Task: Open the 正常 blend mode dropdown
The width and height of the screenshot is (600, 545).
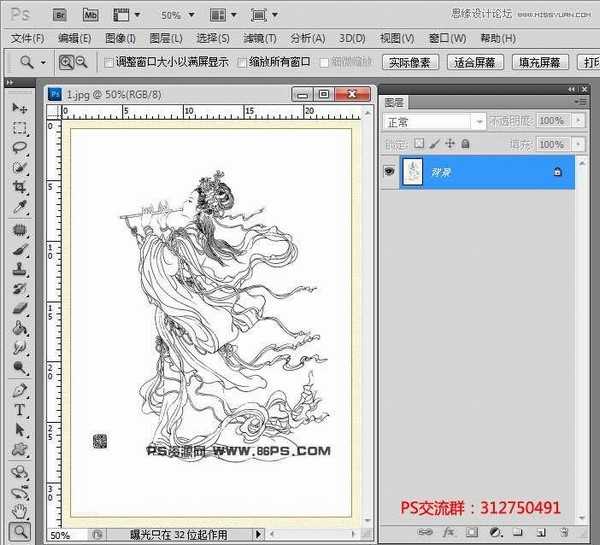Action: pos(434,120)
